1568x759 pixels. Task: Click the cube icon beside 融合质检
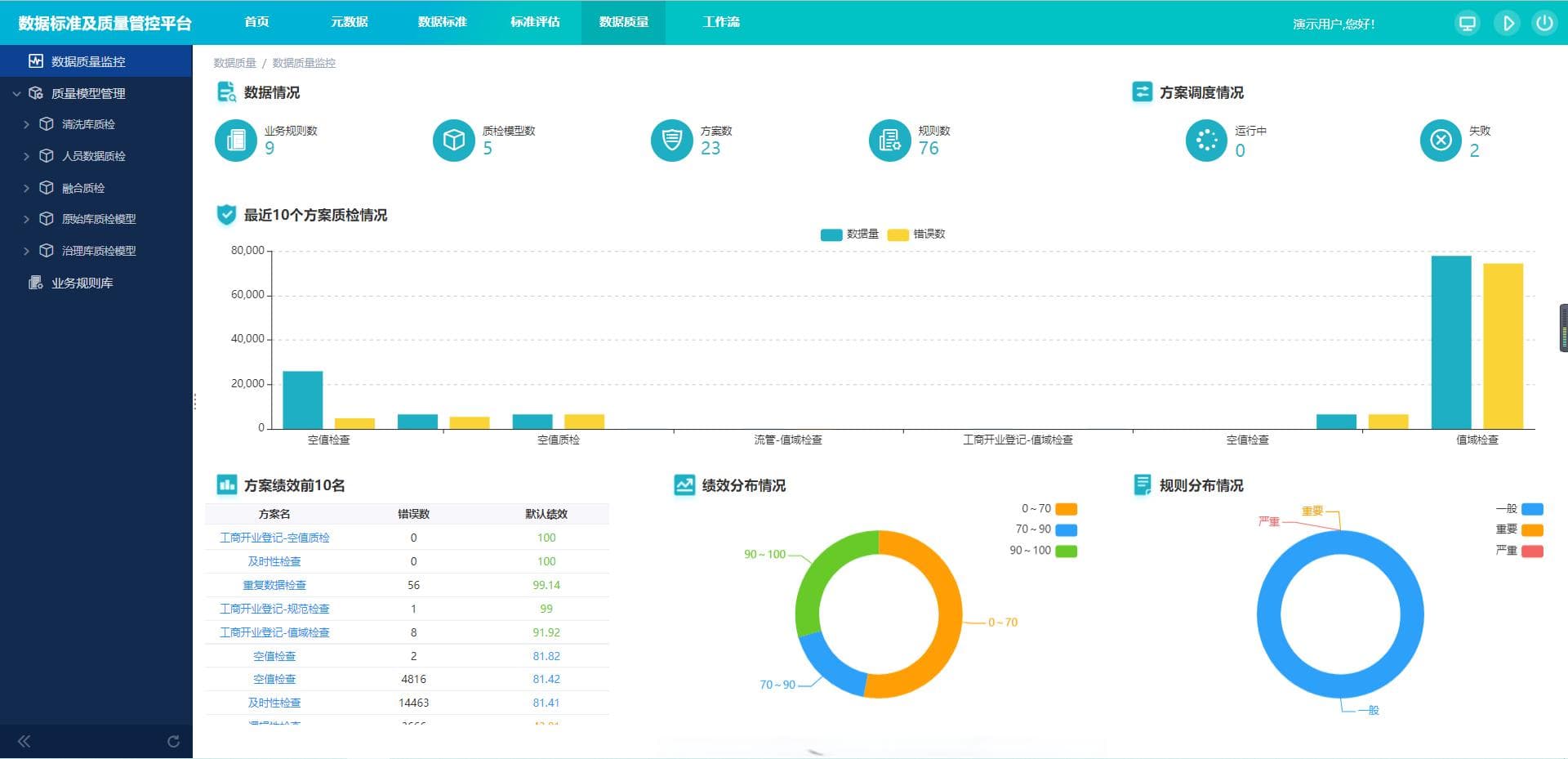47,188
